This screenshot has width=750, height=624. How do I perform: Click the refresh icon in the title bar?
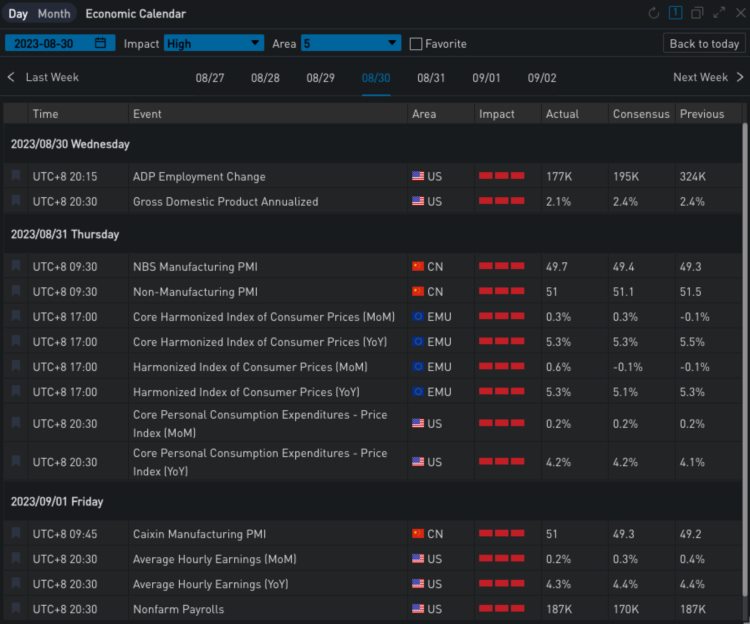654,13
